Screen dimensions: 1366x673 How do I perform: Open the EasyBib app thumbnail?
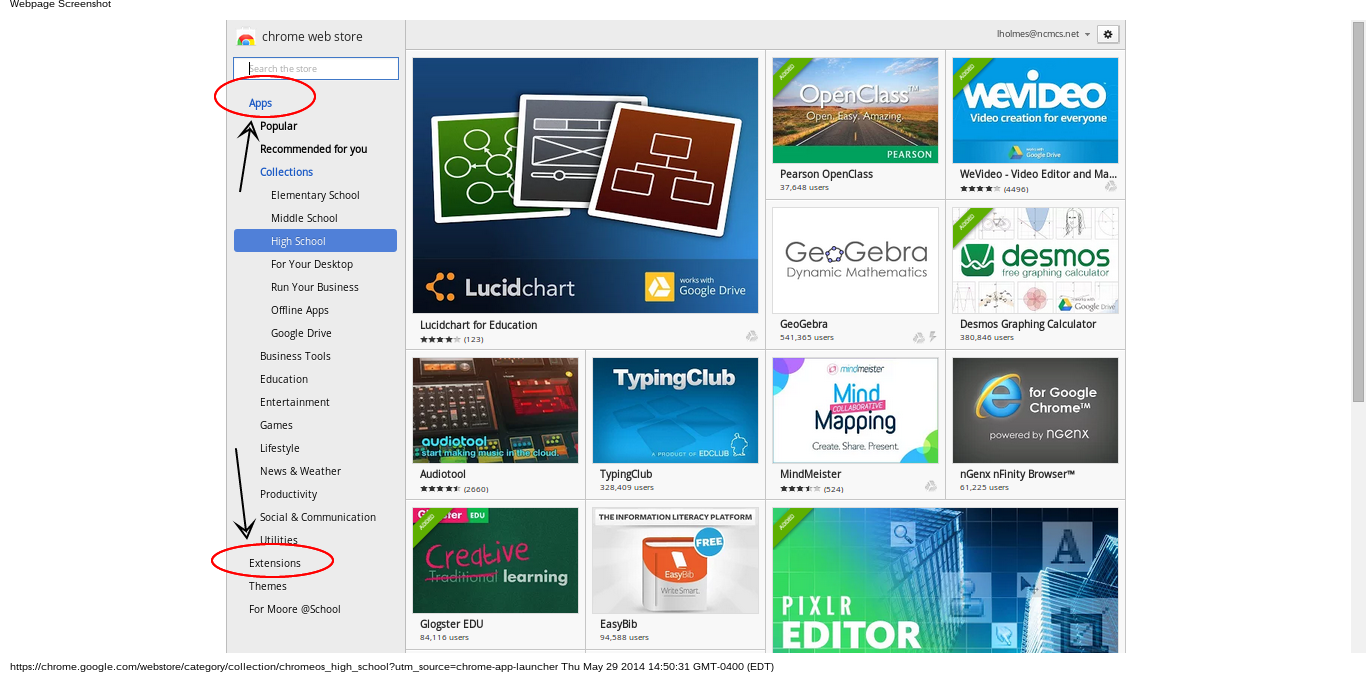[x=675, y=560]
